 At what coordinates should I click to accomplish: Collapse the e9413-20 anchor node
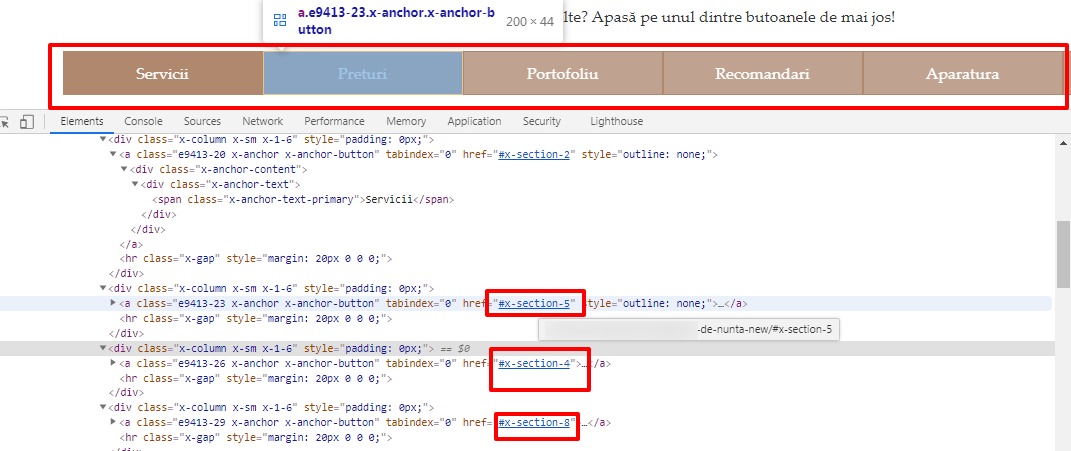113,154
